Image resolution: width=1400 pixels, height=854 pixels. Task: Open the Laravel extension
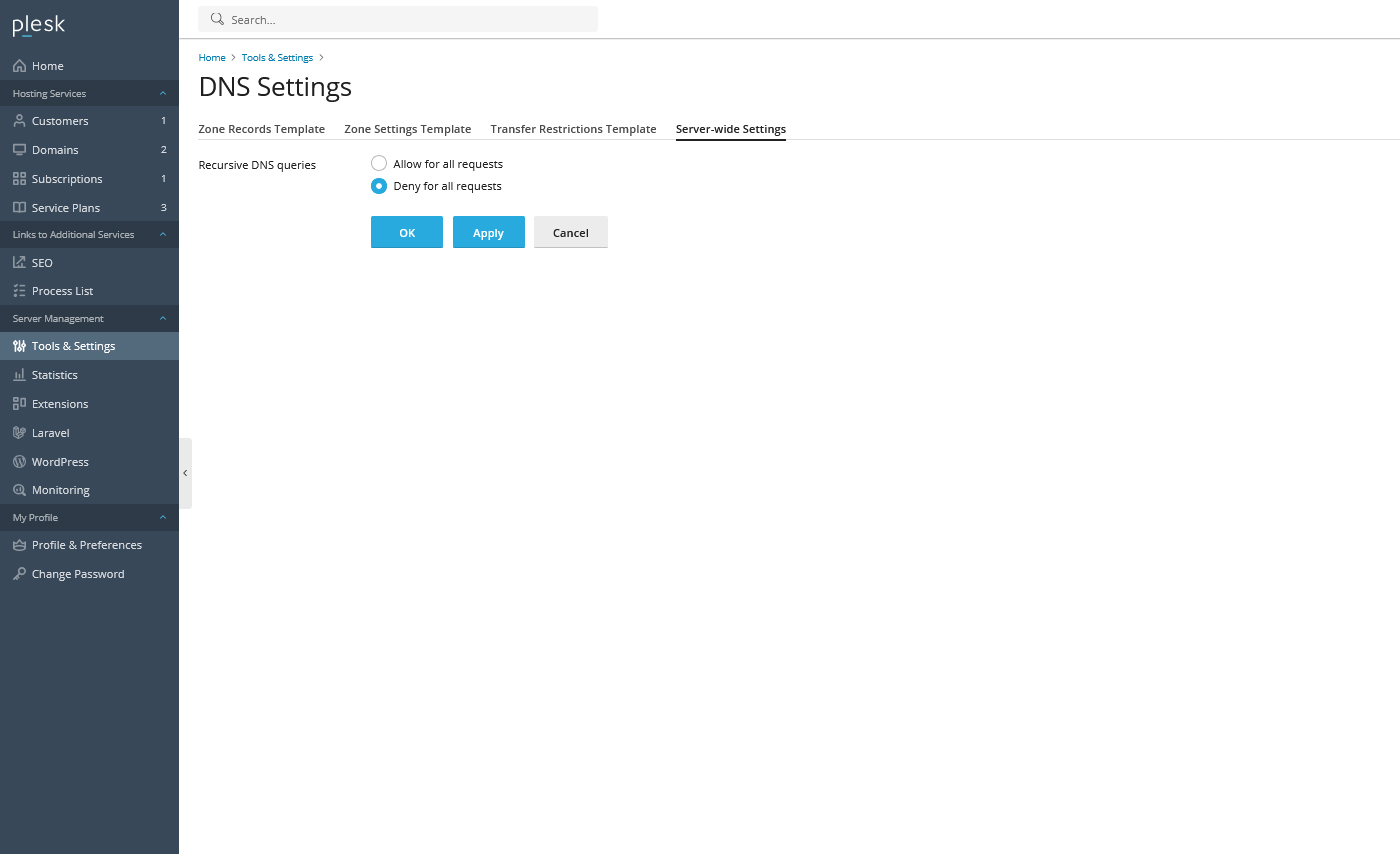(x=51, y=432)
